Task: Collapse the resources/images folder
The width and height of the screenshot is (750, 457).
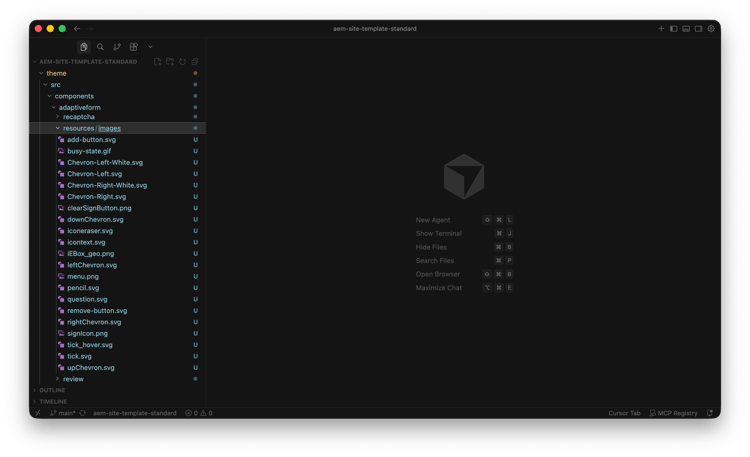Action: (x=58, y=128)
